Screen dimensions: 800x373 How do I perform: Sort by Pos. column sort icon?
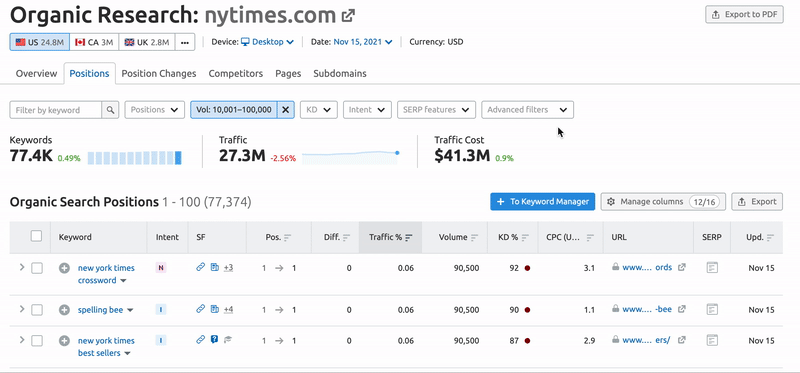(288, 237)
